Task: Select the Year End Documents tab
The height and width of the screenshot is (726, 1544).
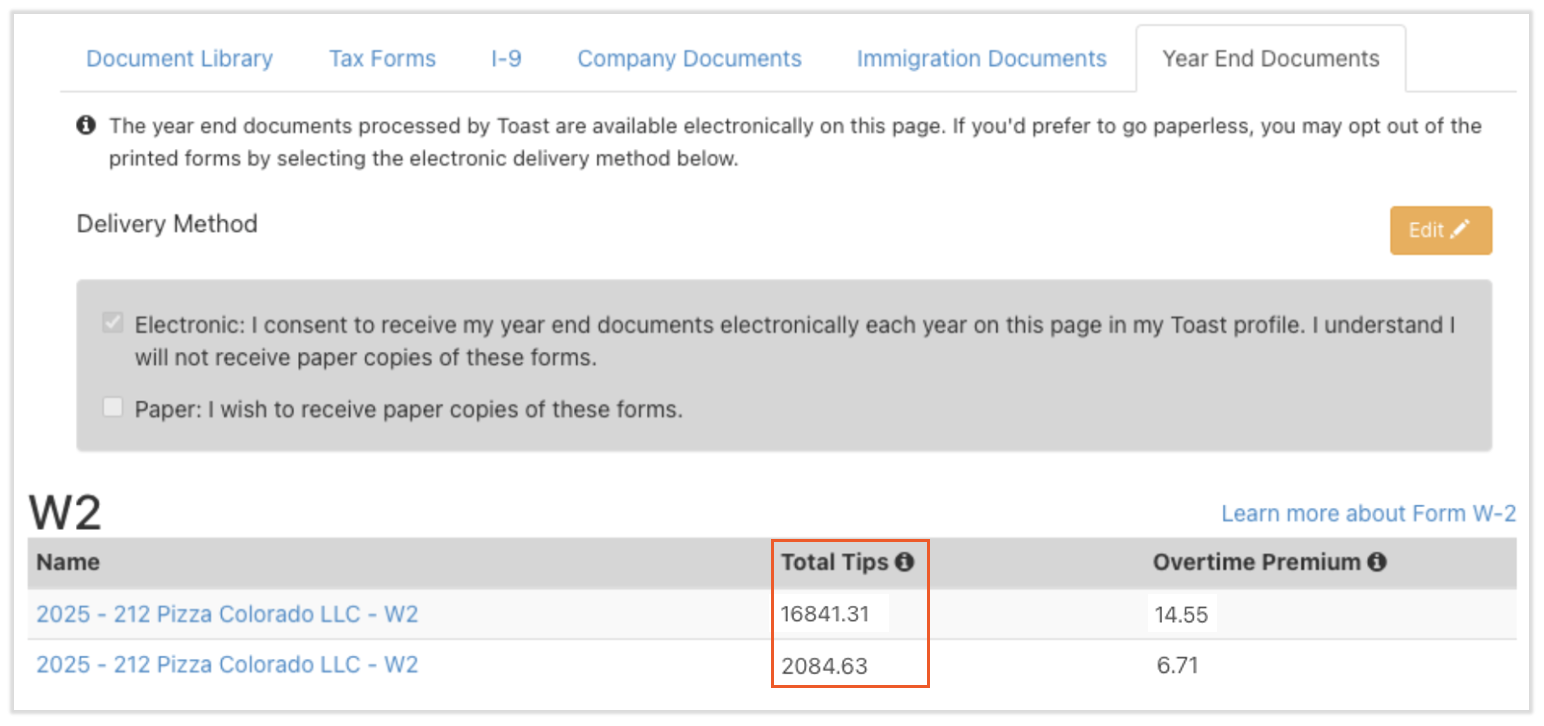Action: [1270, 59]
